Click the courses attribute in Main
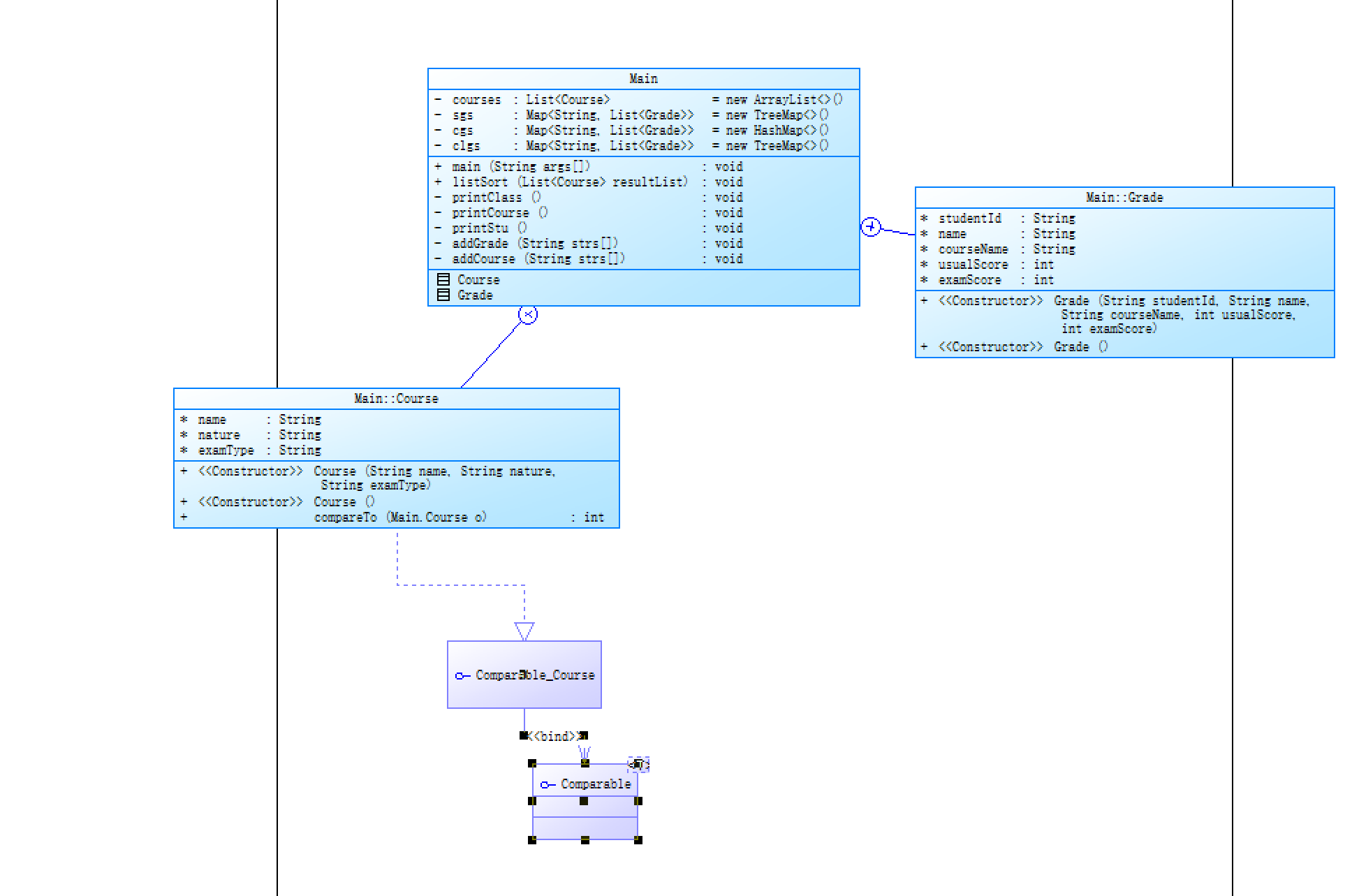Screen dimensions: 1352x896 coord(476,100)
